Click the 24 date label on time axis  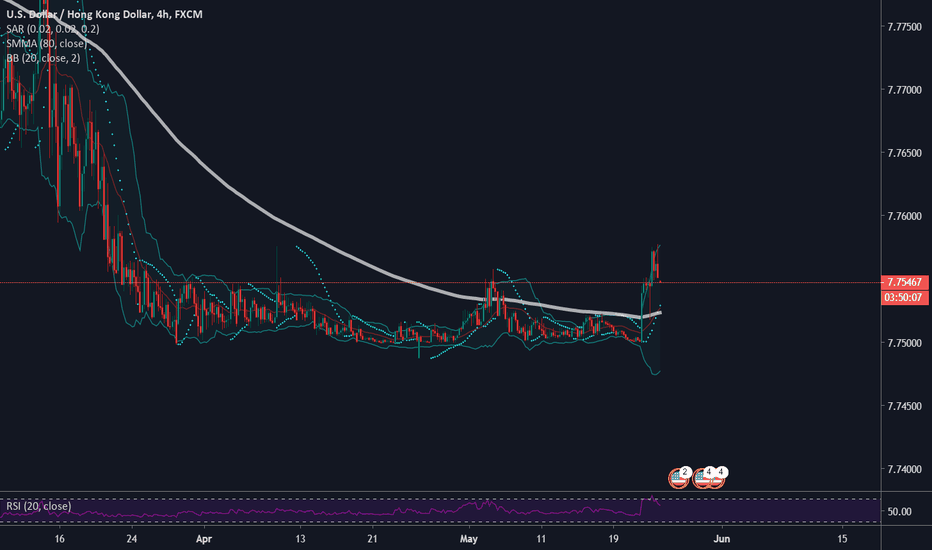[132, 539]
